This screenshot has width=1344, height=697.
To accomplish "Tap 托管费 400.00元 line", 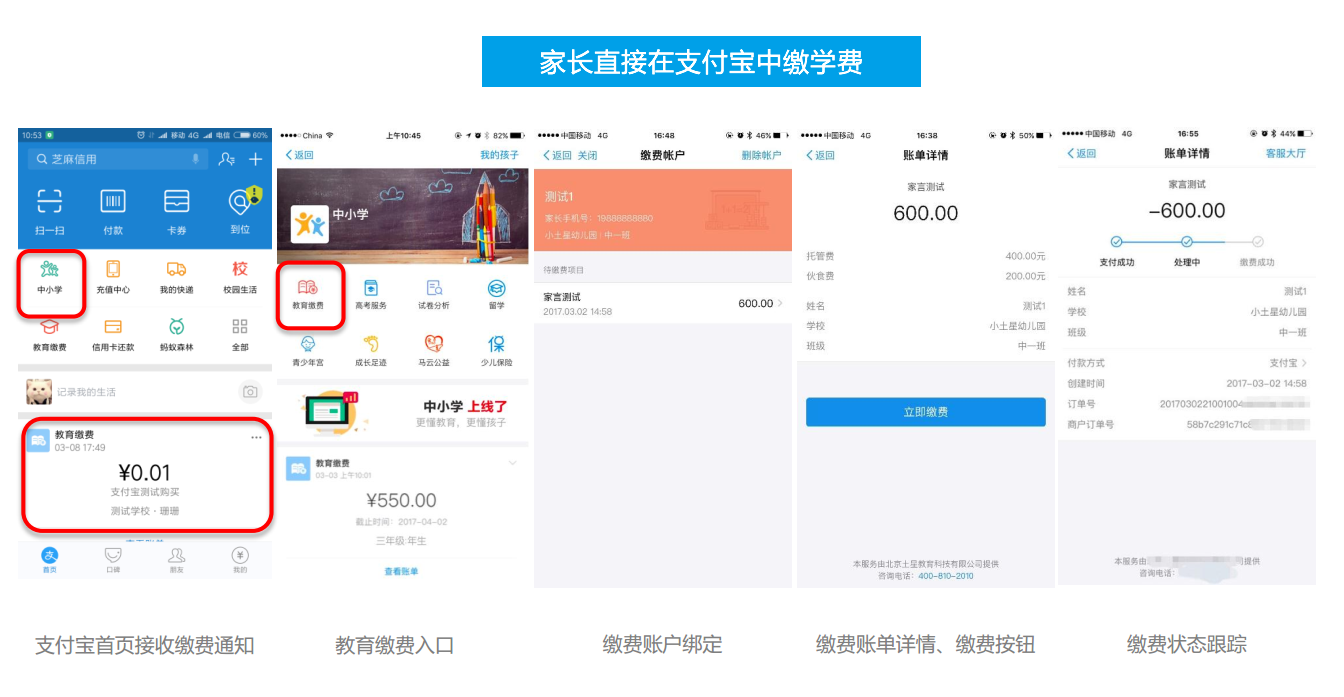I will pyautogui.click(x=926, y=257).
